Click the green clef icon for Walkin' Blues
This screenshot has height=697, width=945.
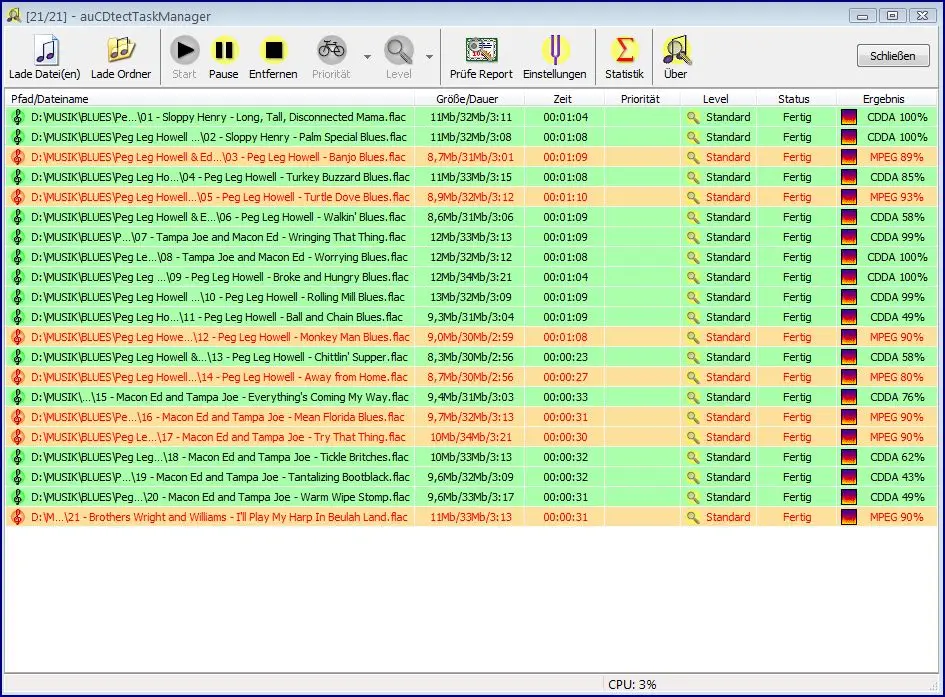[x=18, y=217]
